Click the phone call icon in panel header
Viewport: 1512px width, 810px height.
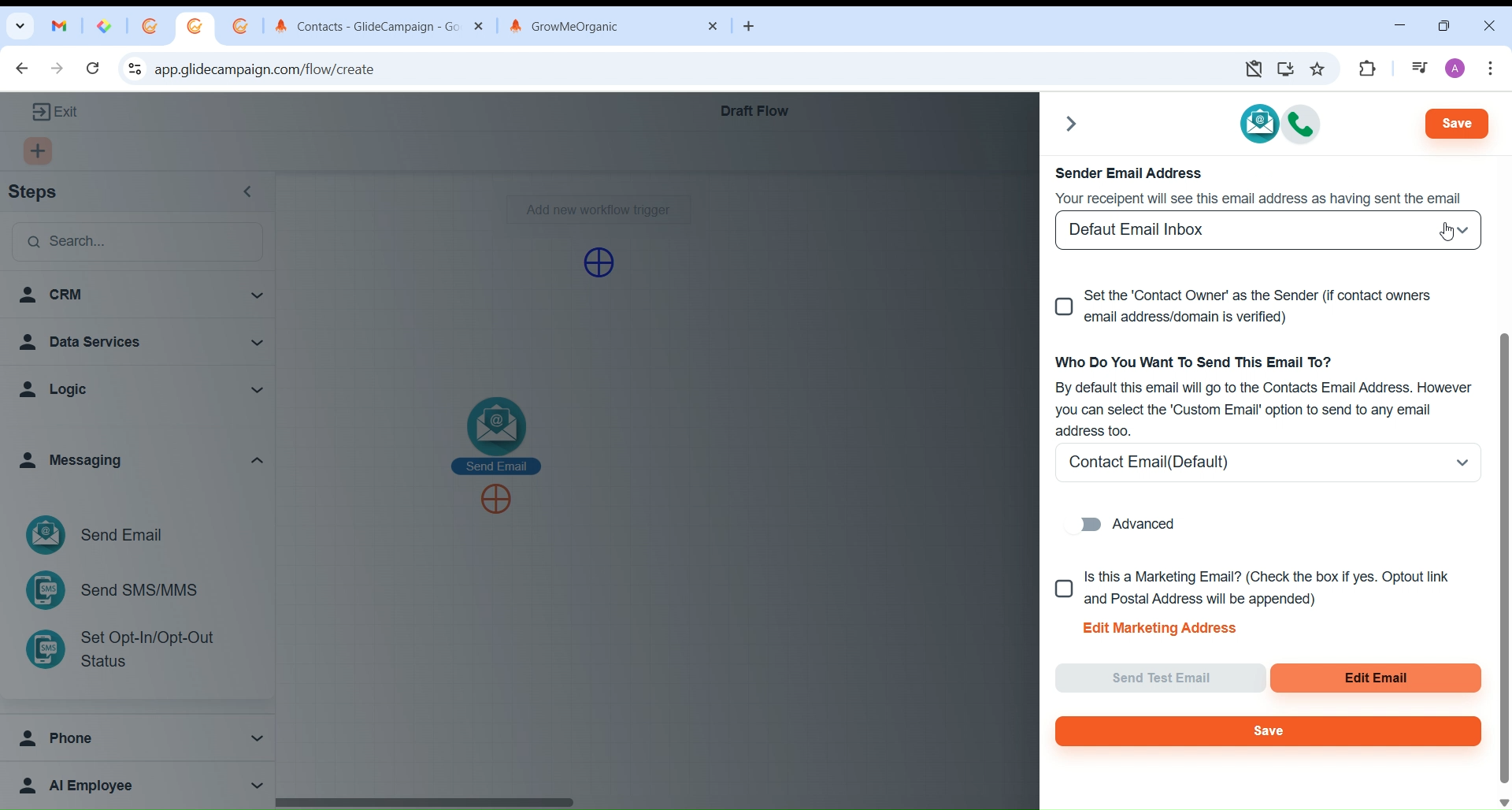[x=1303, y=125]
